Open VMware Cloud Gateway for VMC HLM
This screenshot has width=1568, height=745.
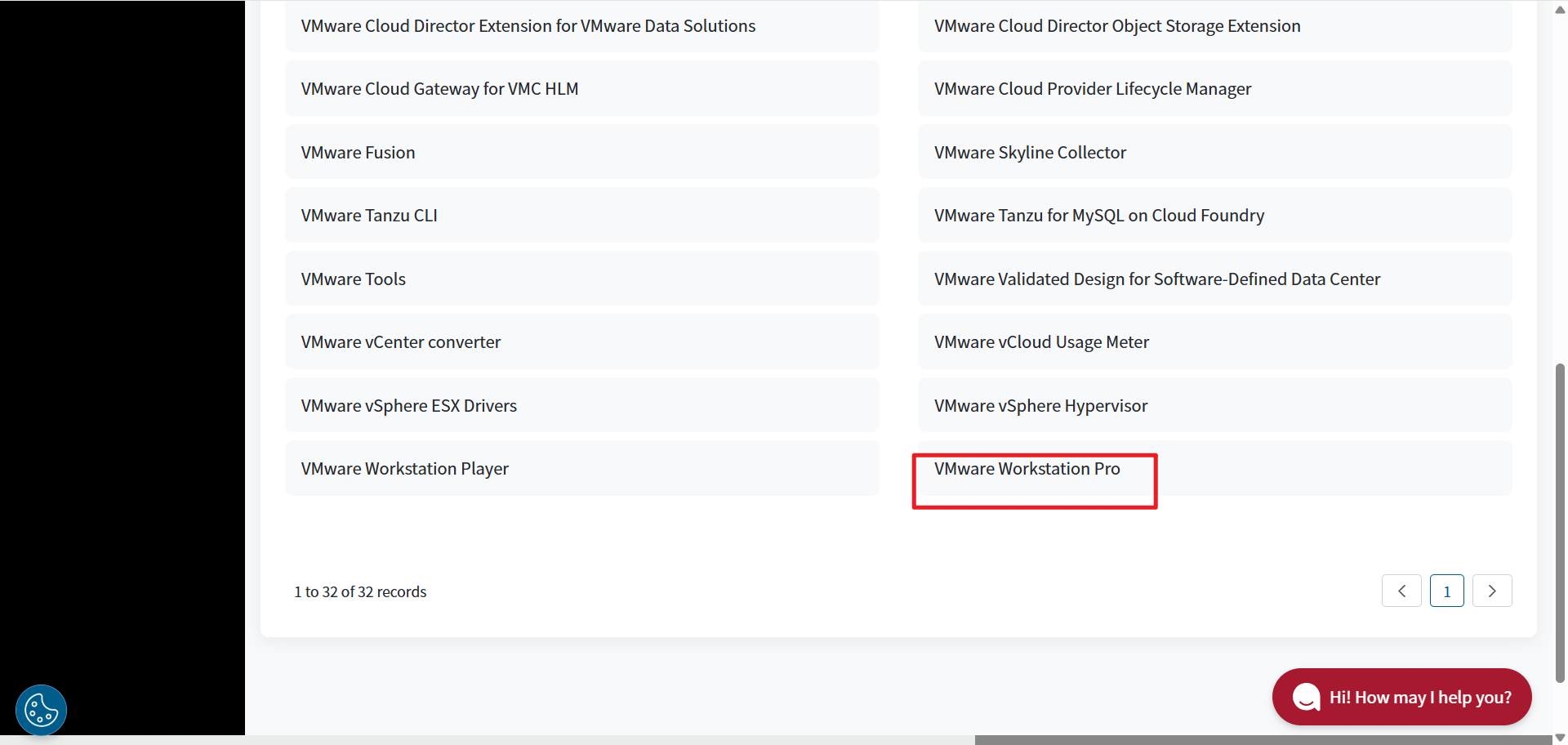click(x=581, y=89)
